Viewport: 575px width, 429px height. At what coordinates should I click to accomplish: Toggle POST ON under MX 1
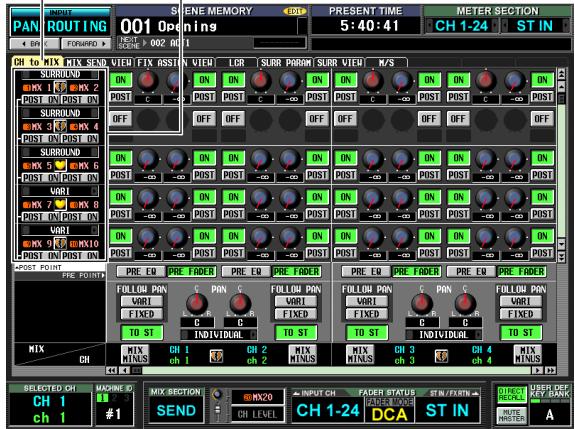point(40,100)
